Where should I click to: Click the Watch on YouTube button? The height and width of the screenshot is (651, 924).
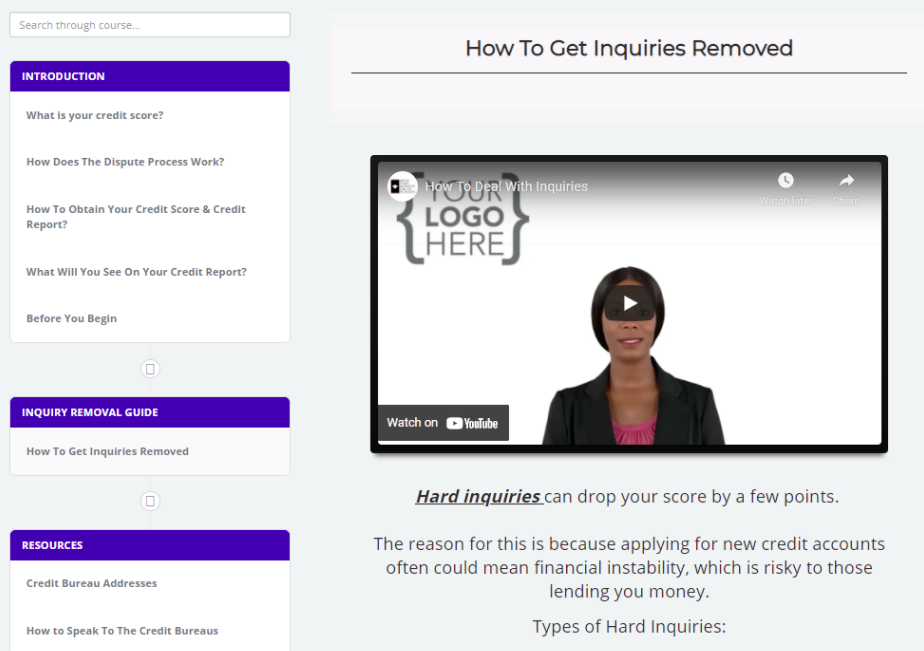point(443,423)
